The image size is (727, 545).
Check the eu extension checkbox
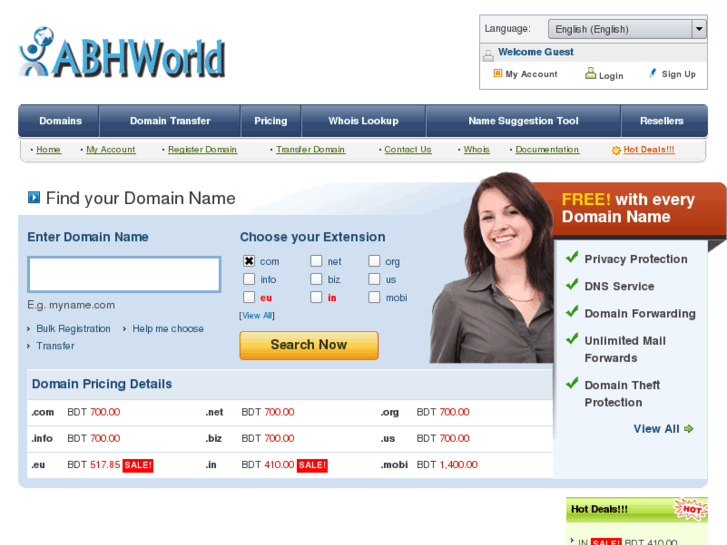coord(249,297)
